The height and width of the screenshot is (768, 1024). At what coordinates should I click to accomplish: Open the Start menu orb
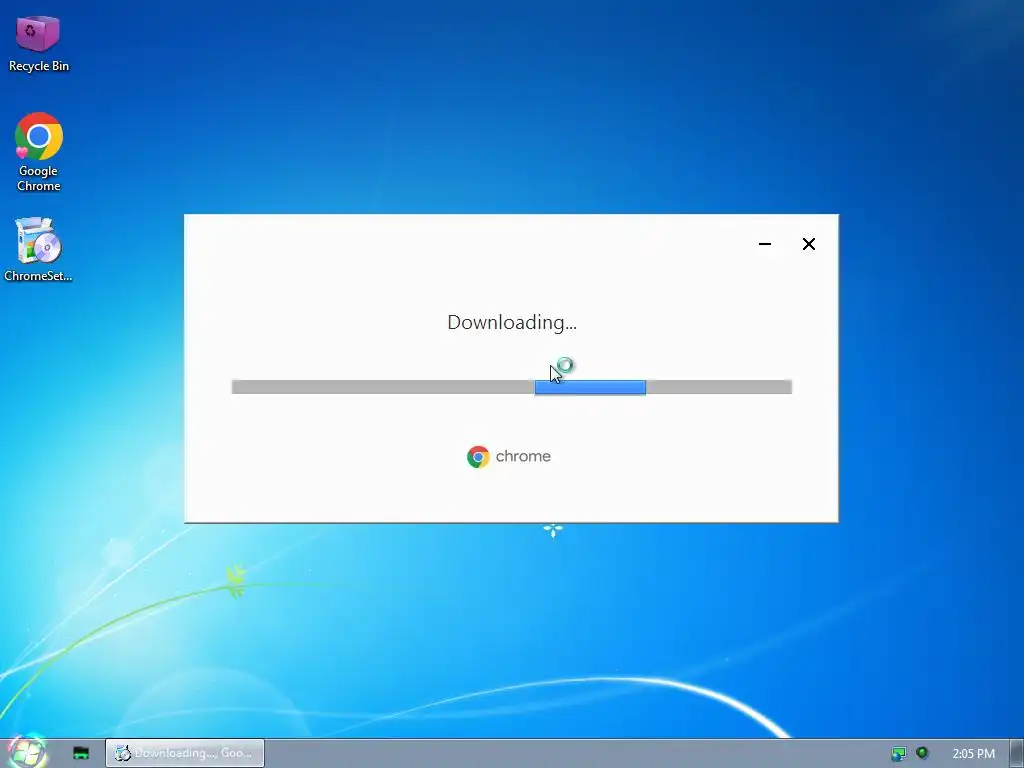click(x=25, y=752)
